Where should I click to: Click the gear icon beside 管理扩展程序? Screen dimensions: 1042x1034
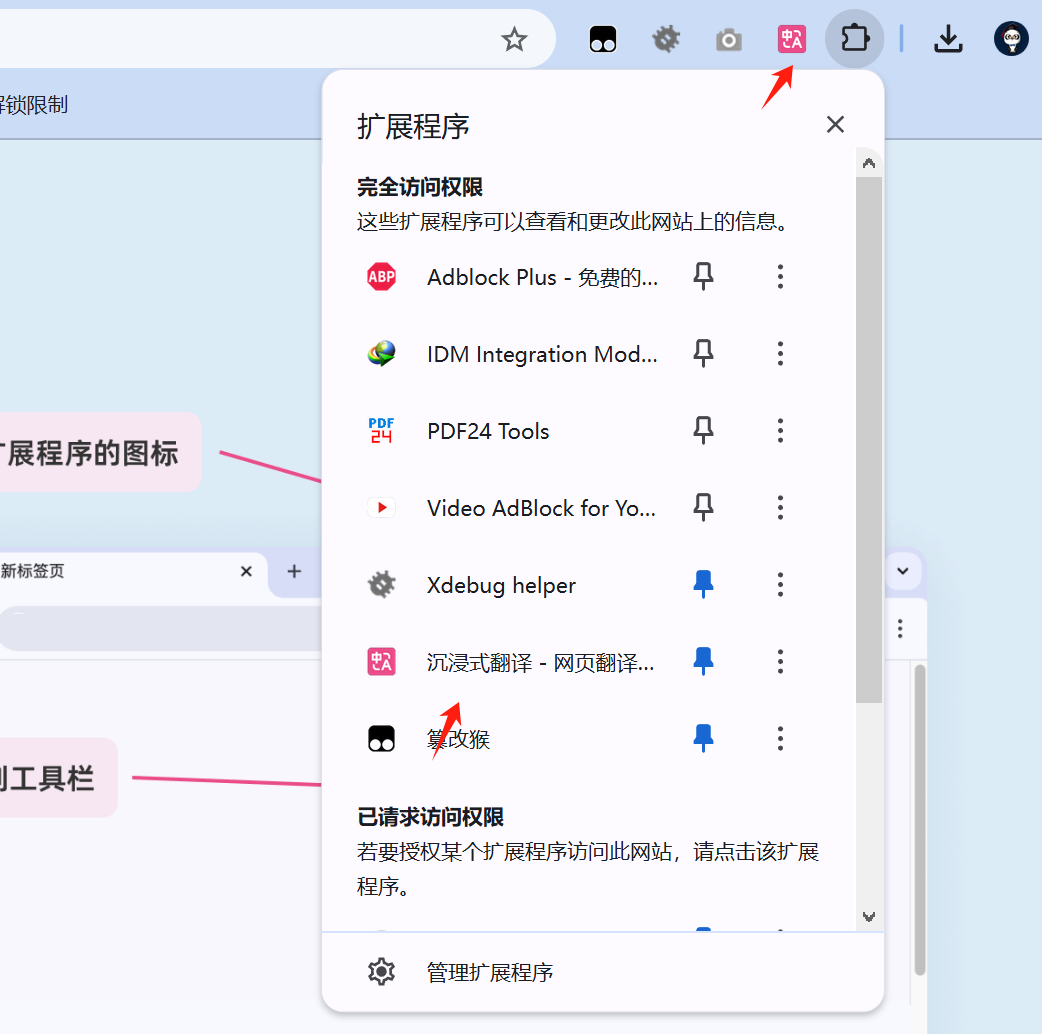(x=381, y=972)
